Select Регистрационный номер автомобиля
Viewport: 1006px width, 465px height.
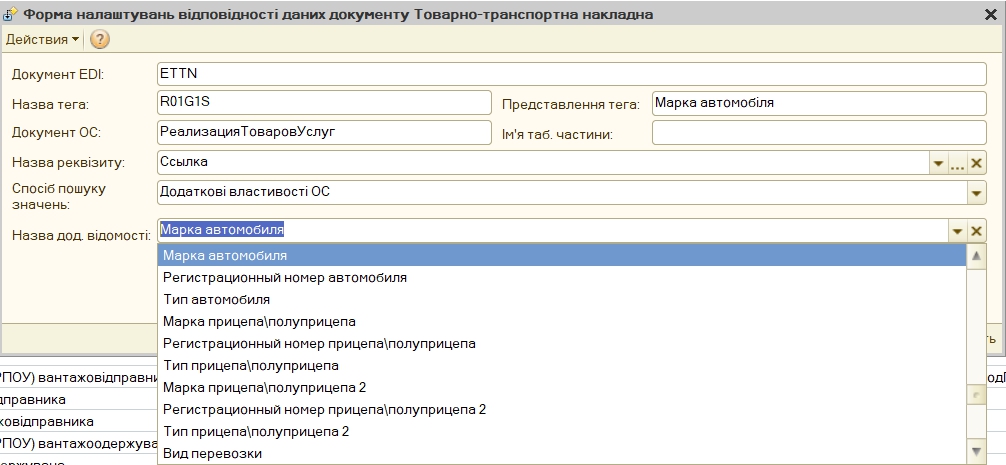[562, 278]
